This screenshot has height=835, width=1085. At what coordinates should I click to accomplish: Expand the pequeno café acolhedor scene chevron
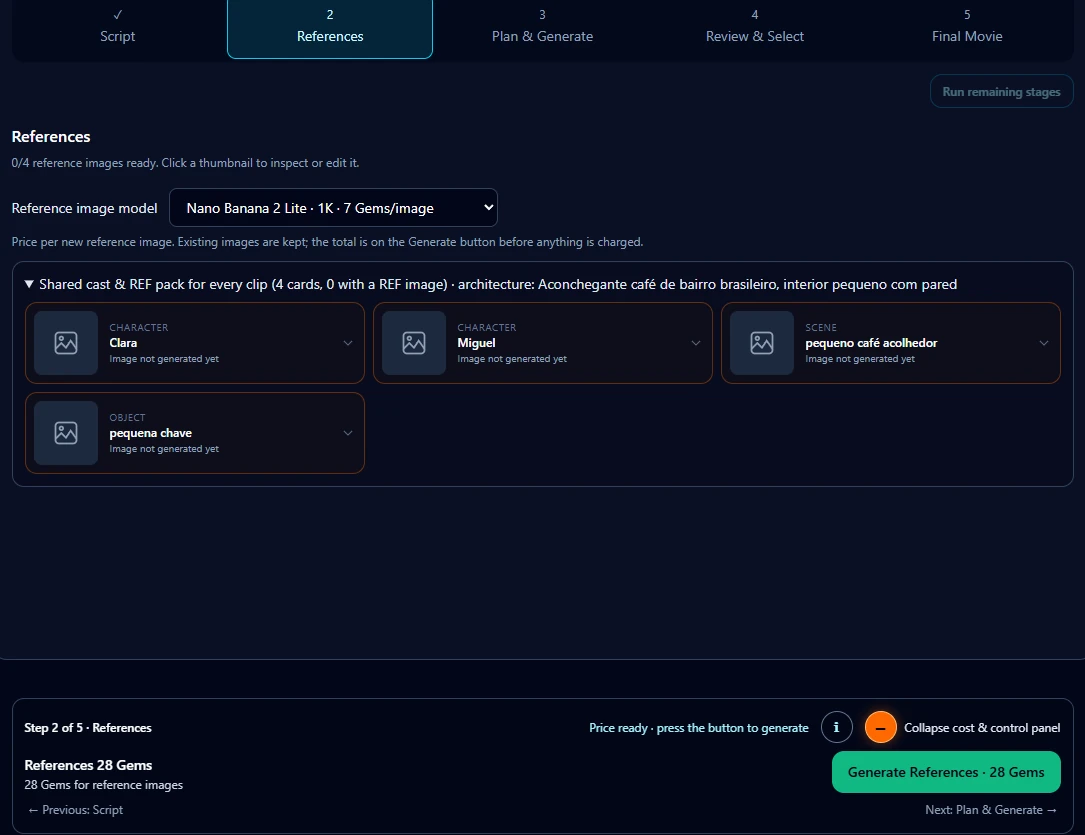coord(1044,343)
